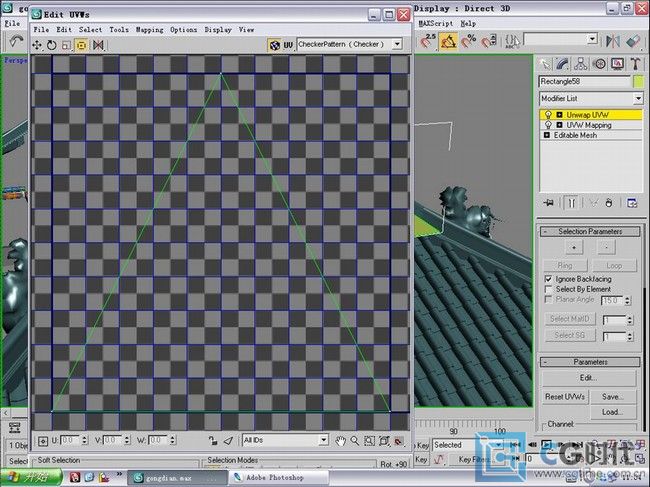650x487 pixels.
Task: Click the UV coordinate space button
Action: click(x=288, y=45)
